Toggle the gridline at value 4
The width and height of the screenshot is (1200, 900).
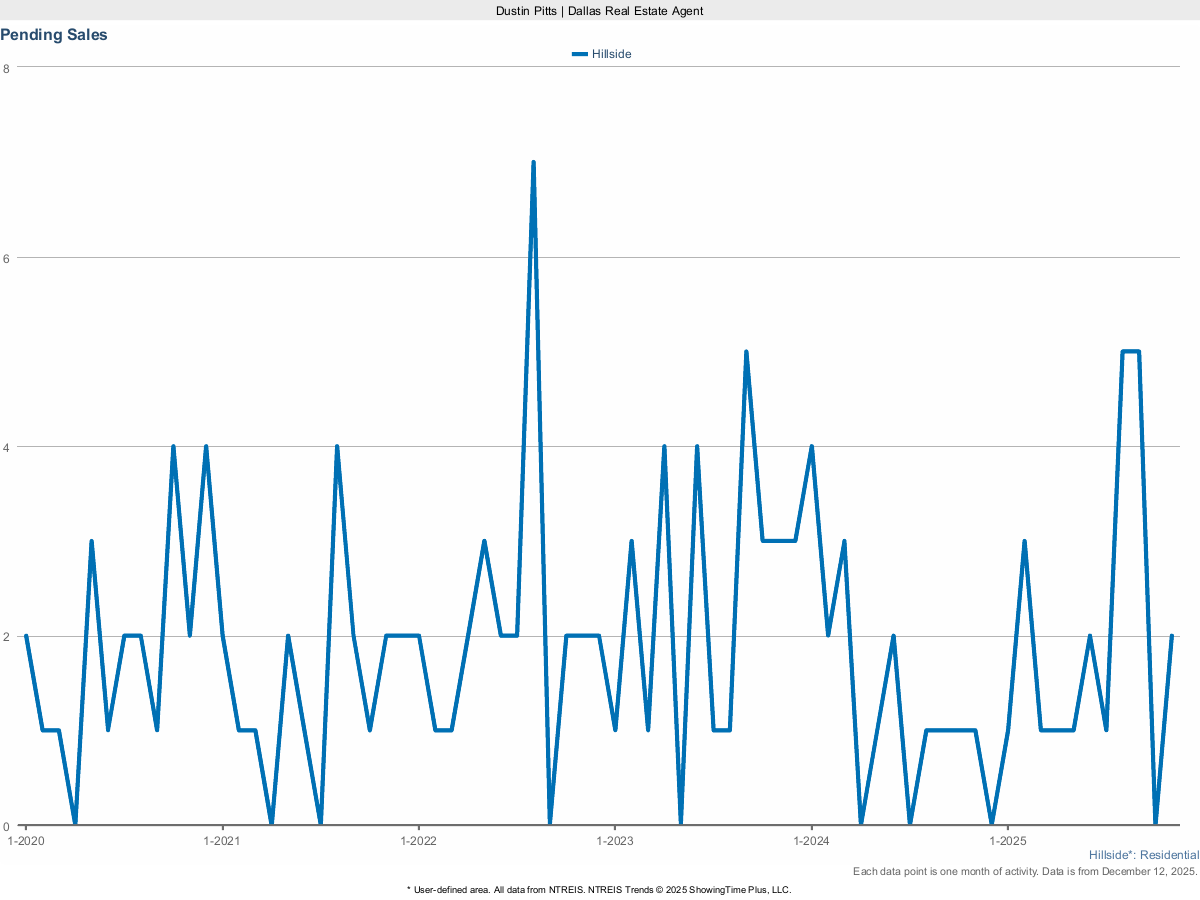click(600, 444)
